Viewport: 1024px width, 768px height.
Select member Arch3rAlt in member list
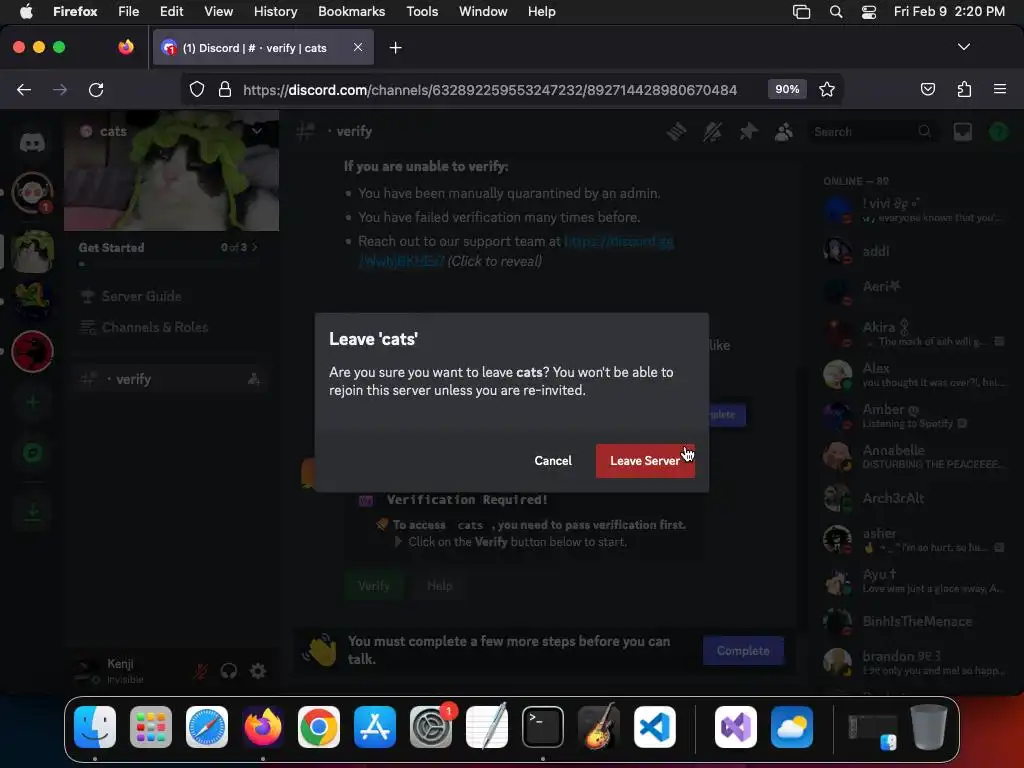click(x=914, y=498)
